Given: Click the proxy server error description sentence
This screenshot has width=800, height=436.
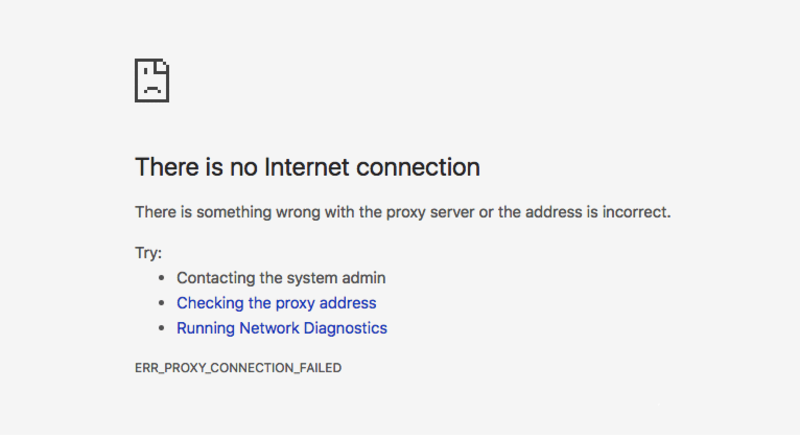Looking at the screenshot, I should (x=402, y=212).
